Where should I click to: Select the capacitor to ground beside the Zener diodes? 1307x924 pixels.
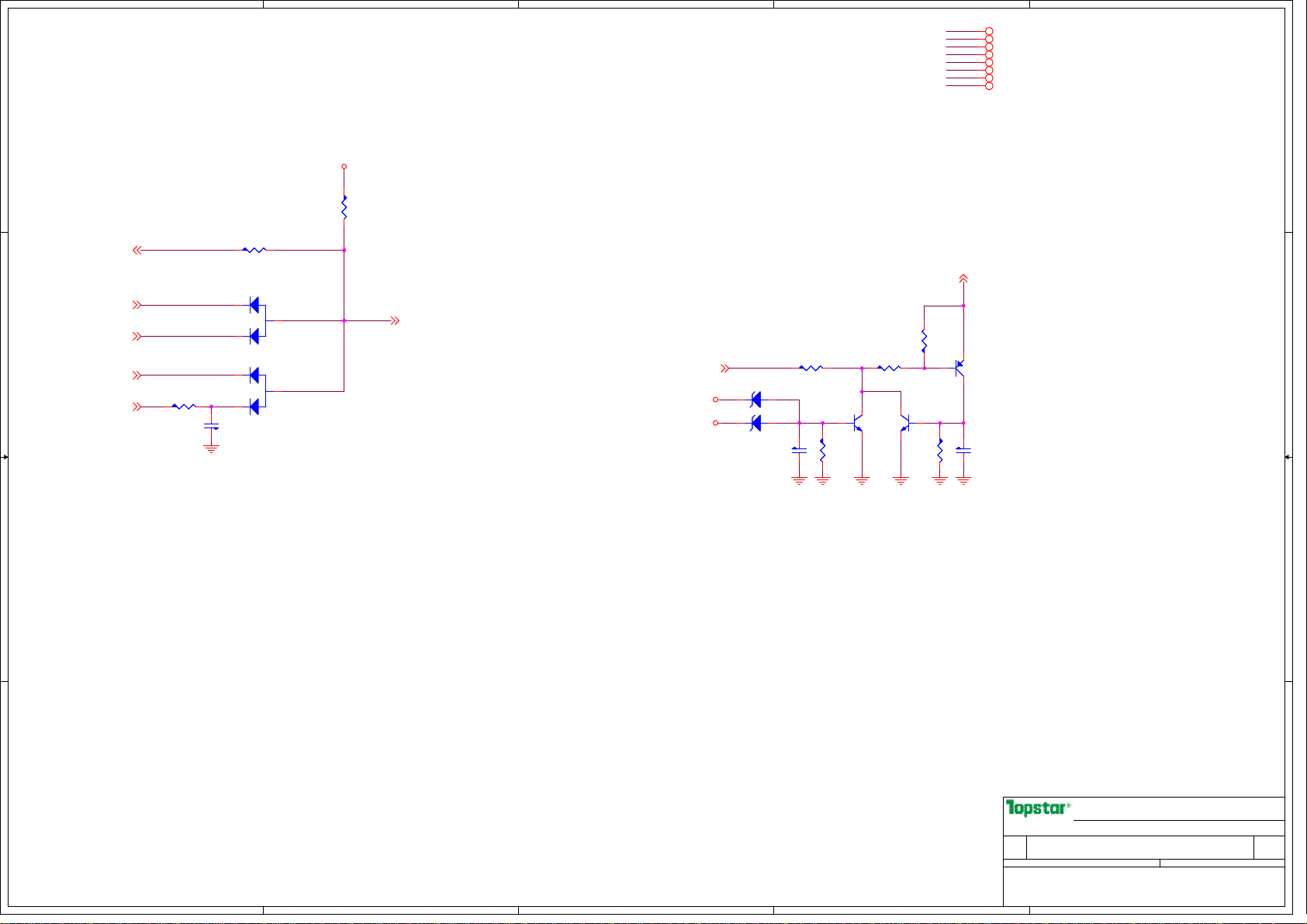pyautogui.click(x=799, y=449)
